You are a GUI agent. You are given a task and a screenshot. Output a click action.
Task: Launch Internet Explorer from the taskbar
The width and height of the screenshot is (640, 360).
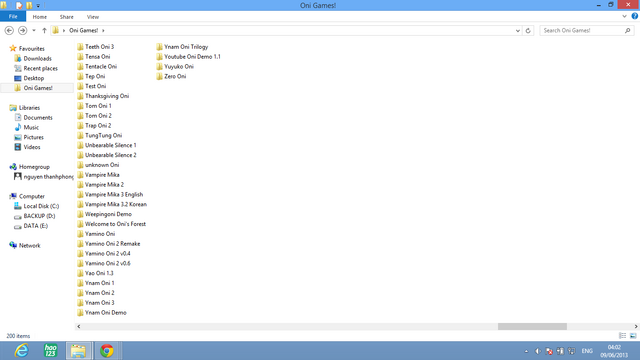pyautogui.click(x=21, y=351)
